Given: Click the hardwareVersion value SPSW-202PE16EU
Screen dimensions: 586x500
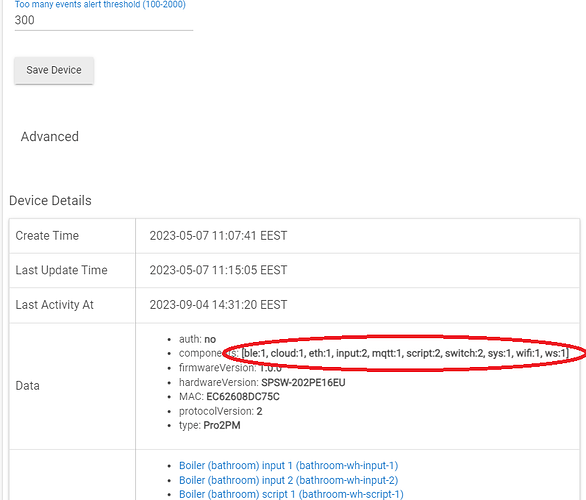Looking at the screenshot, I should tap(303, 383).
